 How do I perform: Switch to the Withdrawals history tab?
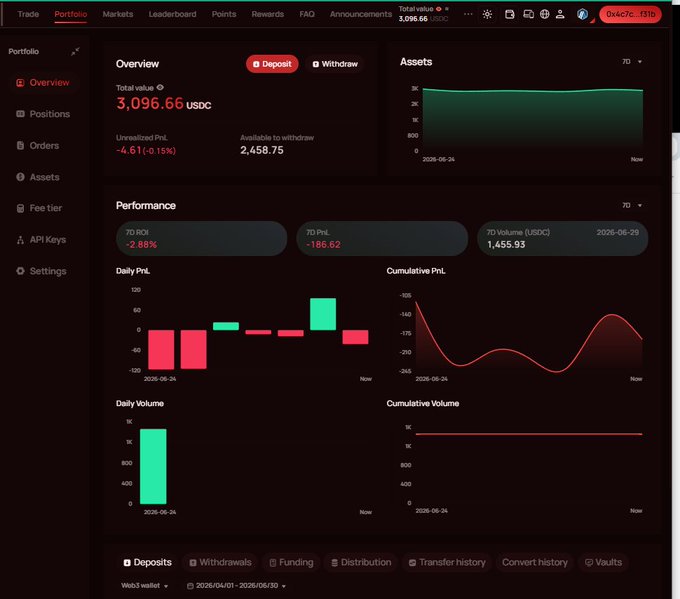coord(220,562)
